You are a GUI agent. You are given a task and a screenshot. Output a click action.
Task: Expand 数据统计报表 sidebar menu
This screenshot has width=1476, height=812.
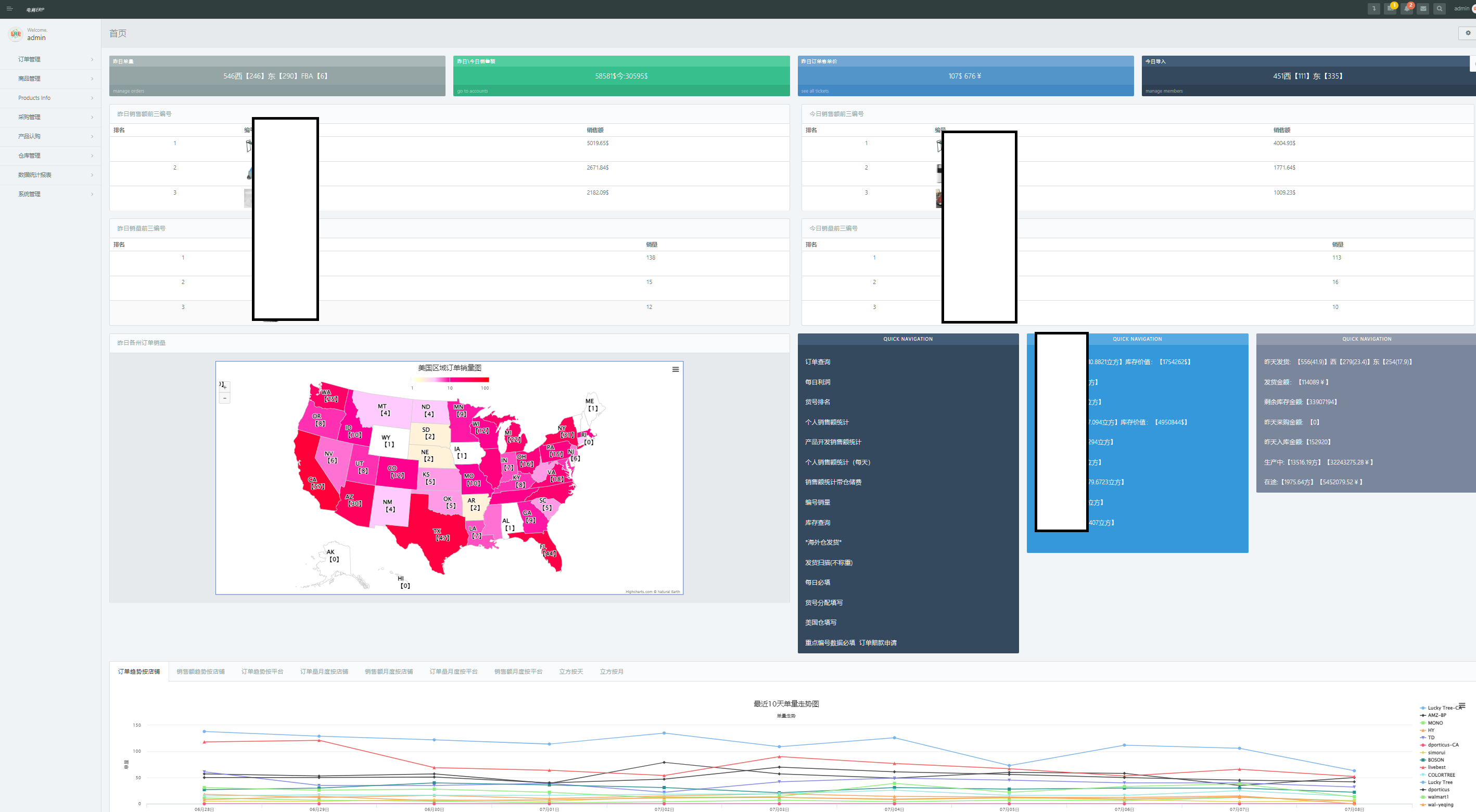(50, 175)
